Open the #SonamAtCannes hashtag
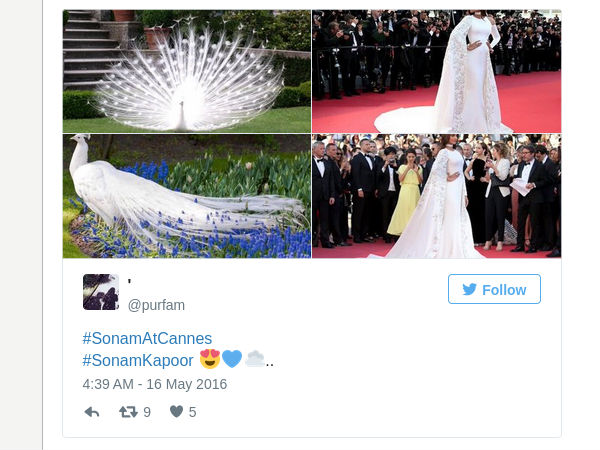The height and width of the screenshot is (450, 600). pyautogui.click(x=147, y=338)
